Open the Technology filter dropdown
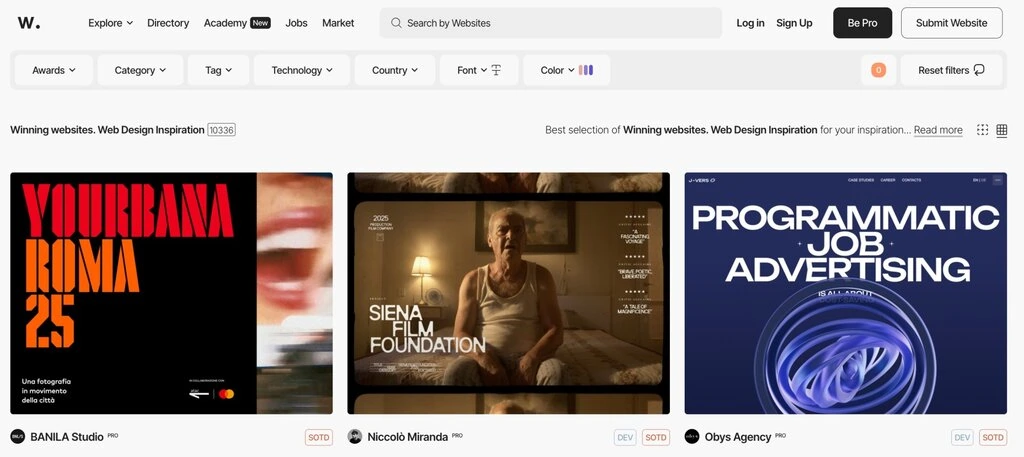 click(x=302, y=70)
